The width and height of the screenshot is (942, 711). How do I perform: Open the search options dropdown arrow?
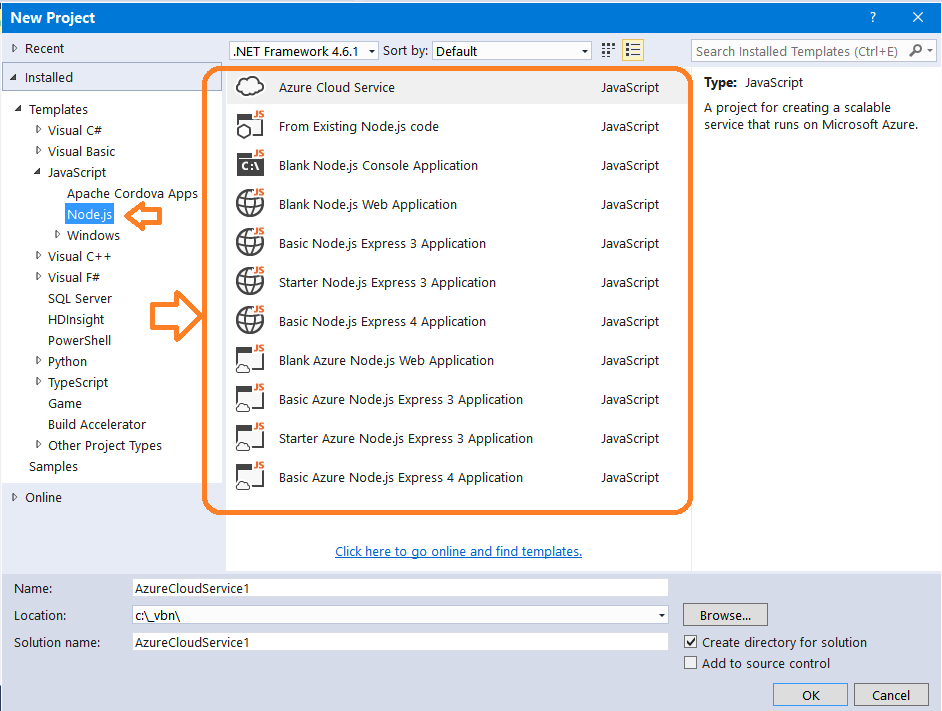coord(930,51)
